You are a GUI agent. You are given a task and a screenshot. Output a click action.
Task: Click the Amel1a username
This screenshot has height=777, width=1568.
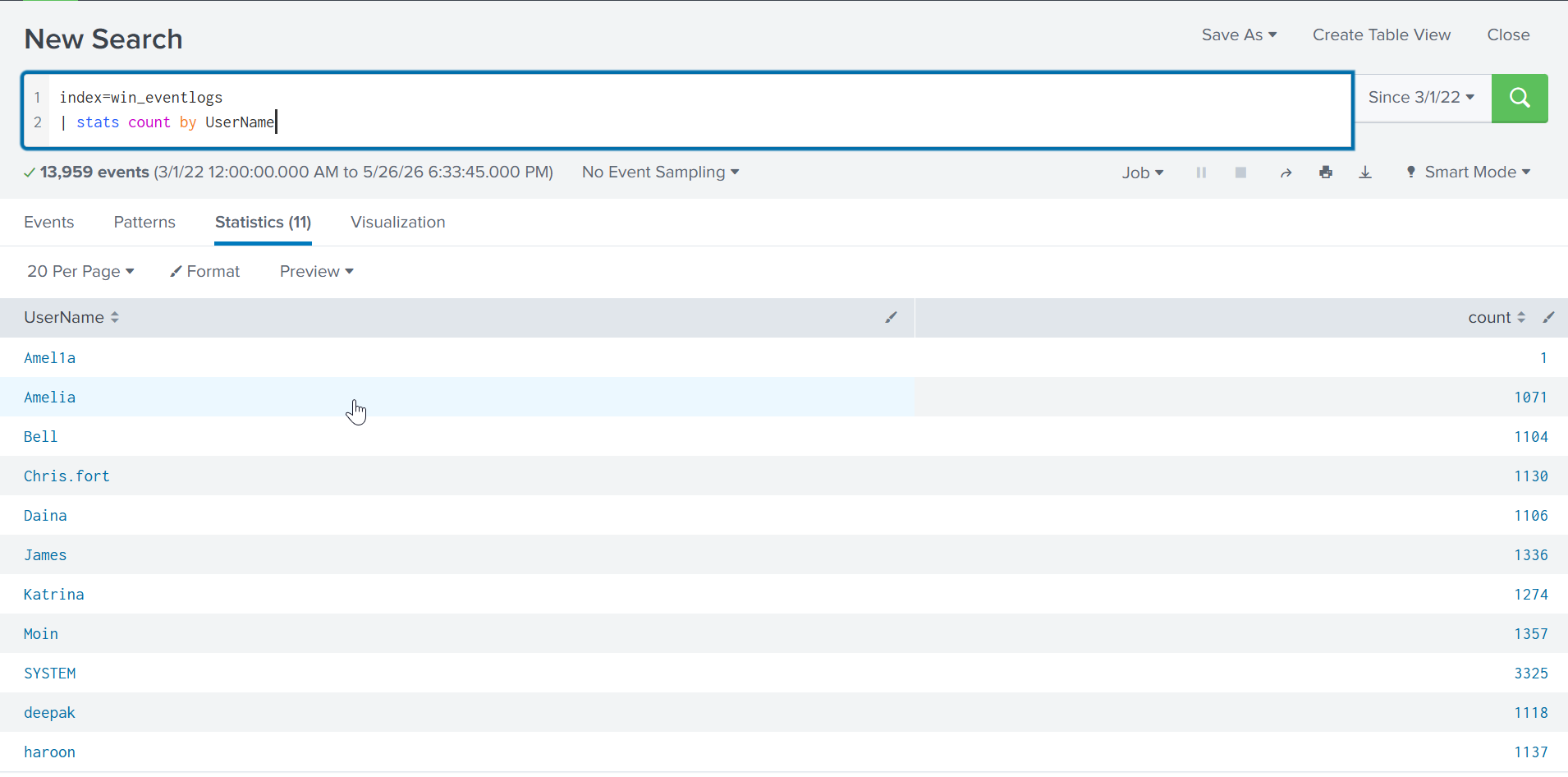pos(49,357)
